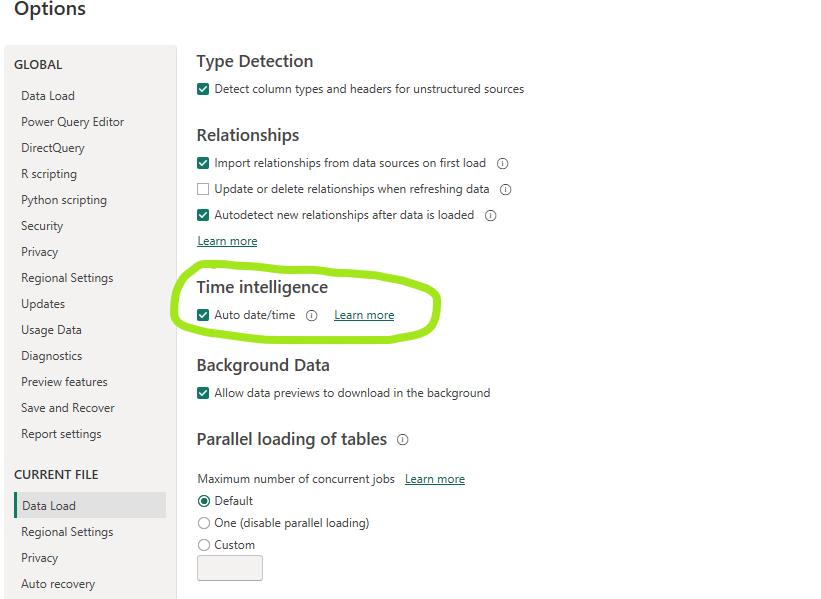821x599 pixels.
Task: Toggle Autodetect new relationships checkbox
Action: coord(203,215)
